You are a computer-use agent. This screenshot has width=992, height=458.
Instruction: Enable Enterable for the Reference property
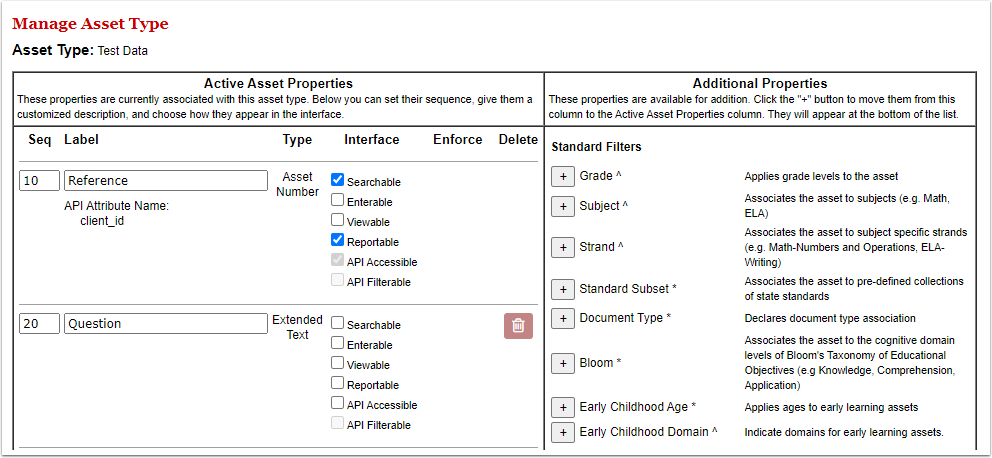click(x=338, y=201)
